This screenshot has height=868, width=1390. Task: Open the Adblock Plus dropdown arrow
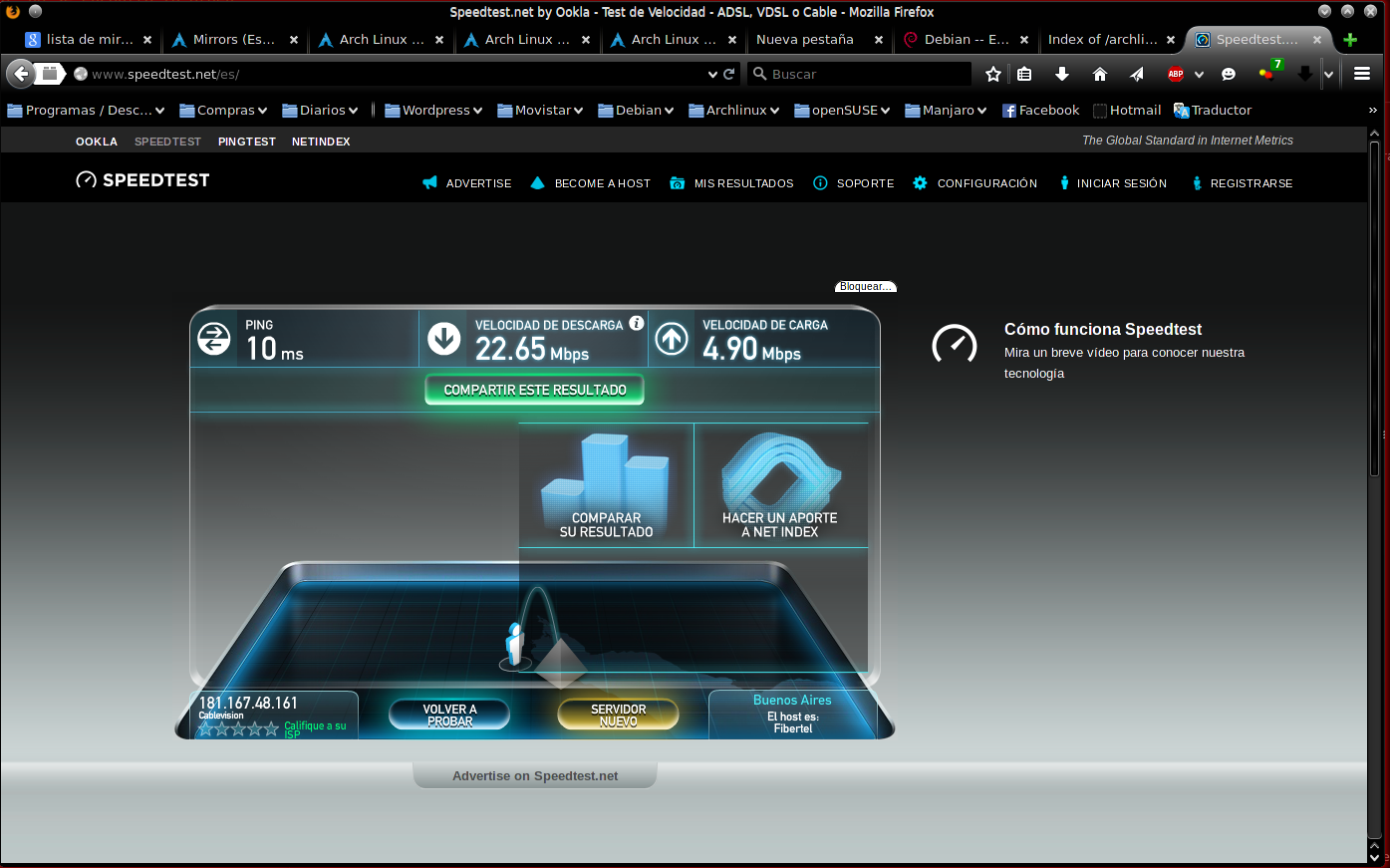pos(1199,75)
